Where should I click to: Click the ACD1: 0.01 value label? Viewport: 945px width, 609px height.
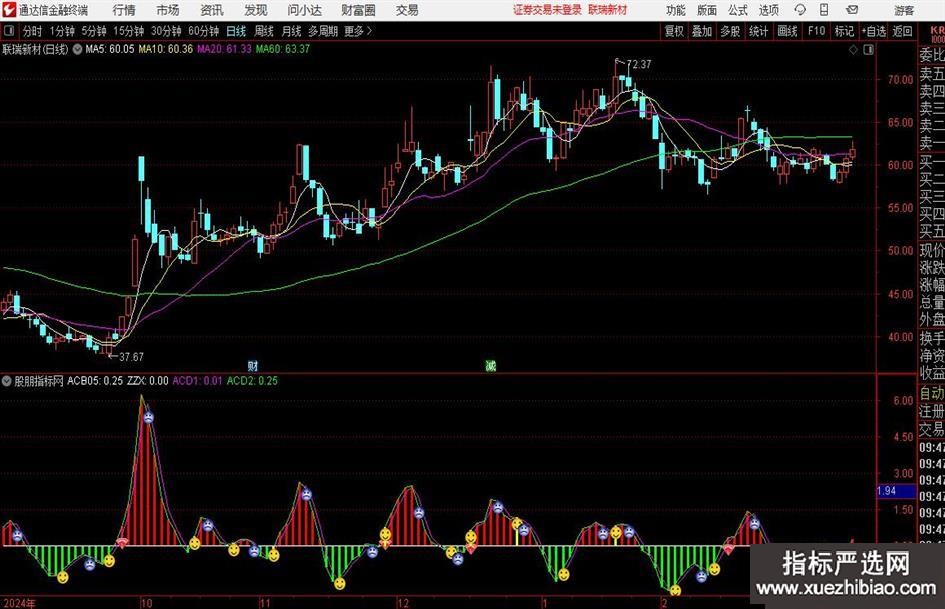197,381
